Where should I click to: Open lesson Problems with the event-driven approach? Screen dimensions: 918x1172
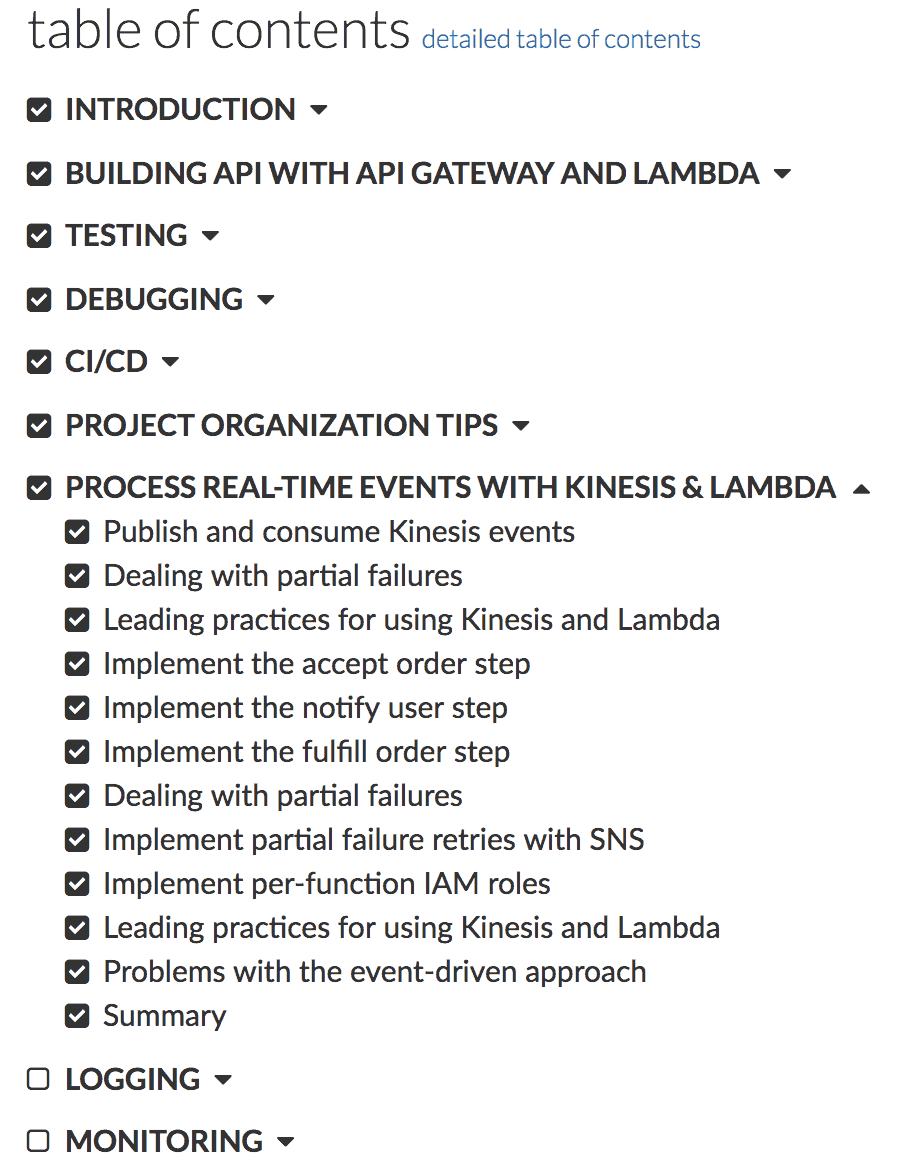(375, 972)
